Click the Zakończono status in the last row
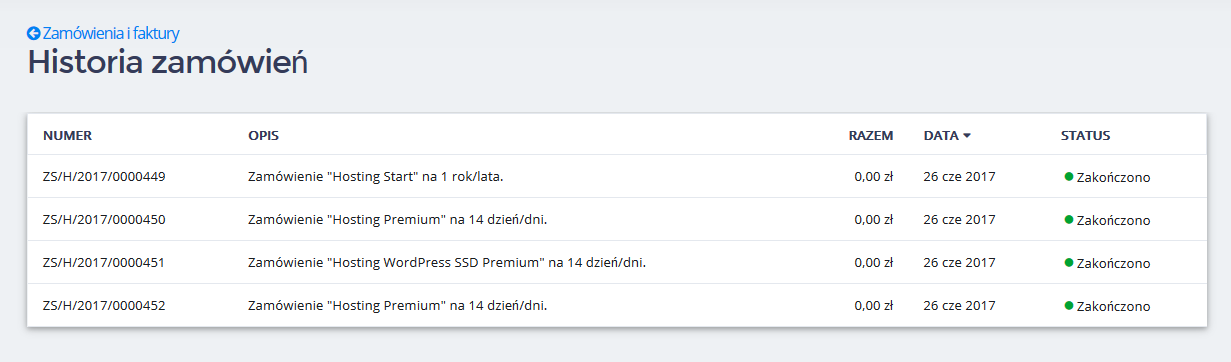Screen dimensions: 1231x362 [x=1113, y=306]
